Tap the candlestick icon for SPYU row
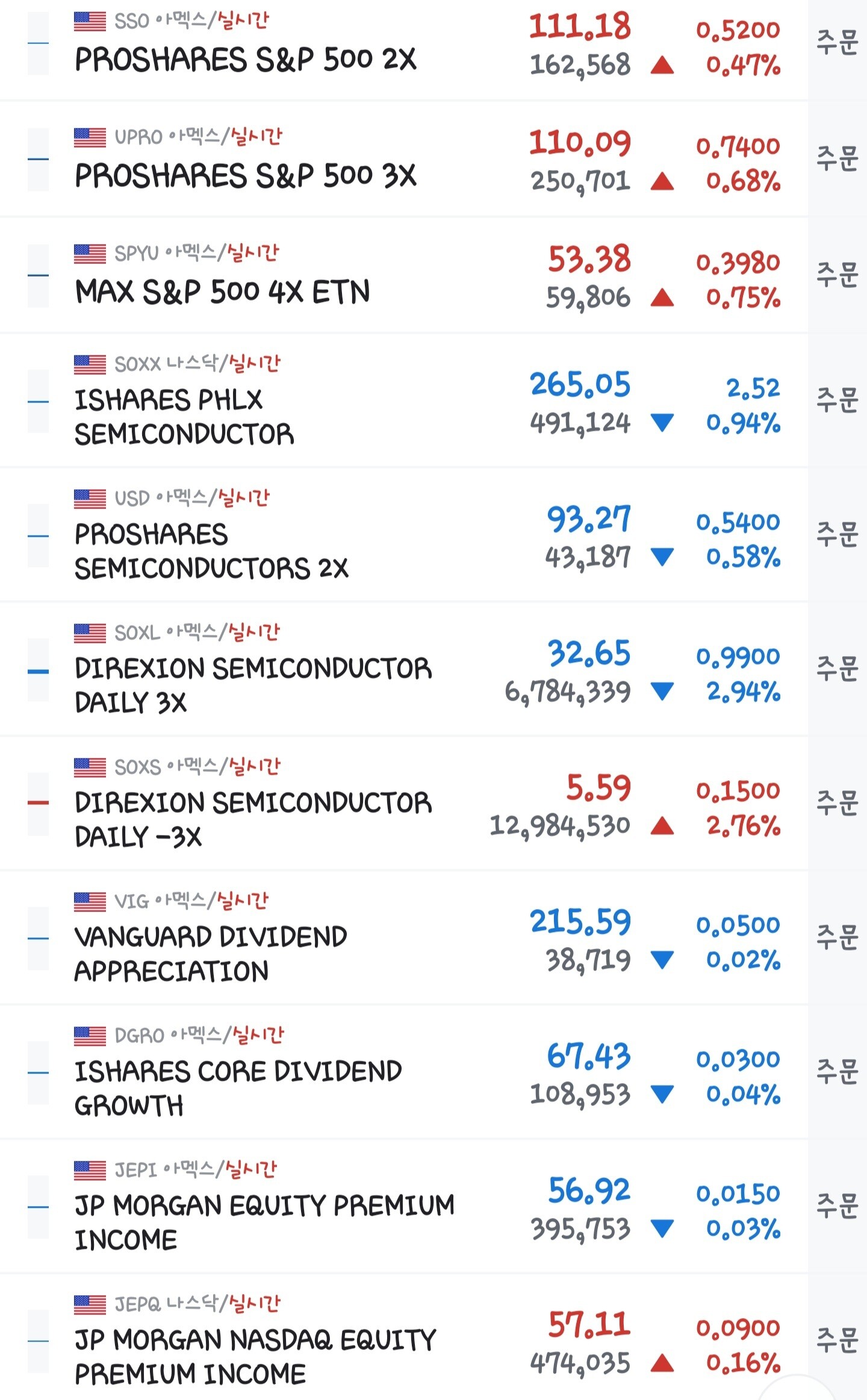The height and width of the screenshot is (1400, 867). pos(39,276)
